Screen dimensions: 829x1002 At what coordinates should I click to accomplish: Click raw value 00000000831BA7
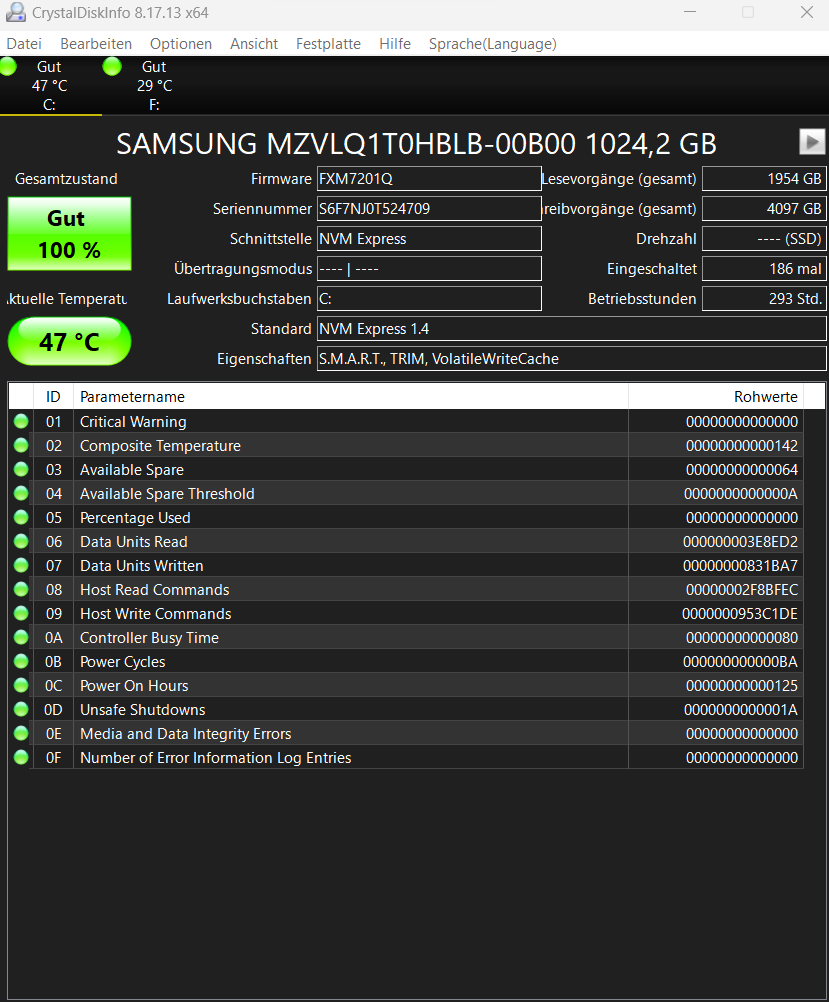740,566
